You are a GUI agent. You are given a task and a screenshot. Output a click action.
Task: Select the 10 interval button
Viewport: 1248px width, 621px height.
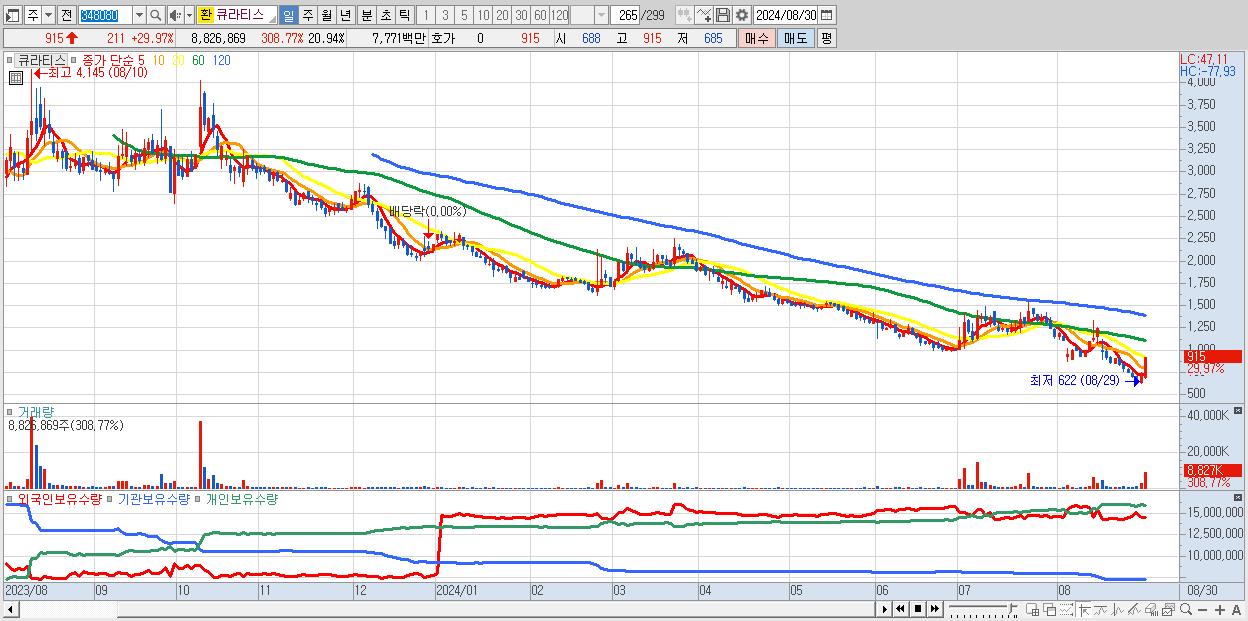pos(483,16)
